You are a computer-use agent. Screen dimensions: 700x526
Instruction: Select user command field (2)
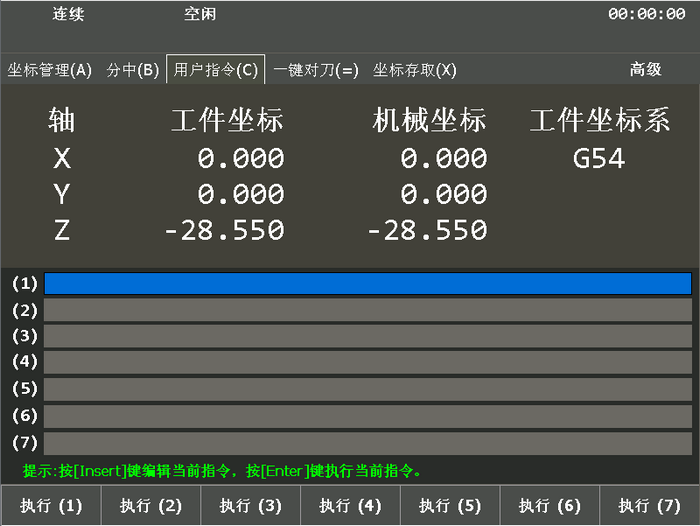pyautogui.click(x=368, y=310)
